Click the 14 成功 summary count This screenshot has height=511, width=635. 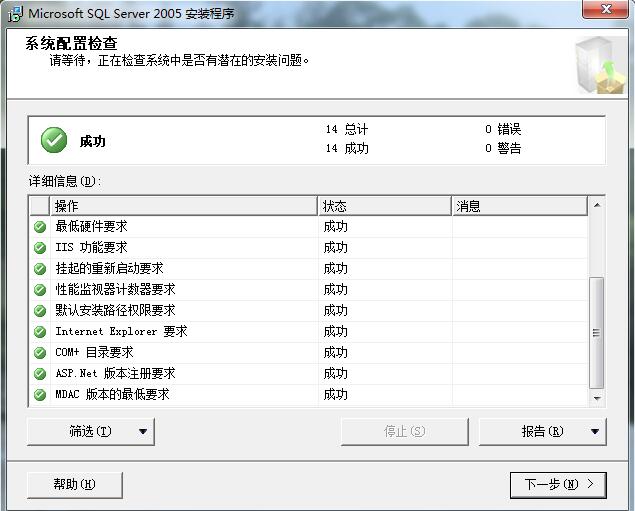347,149
